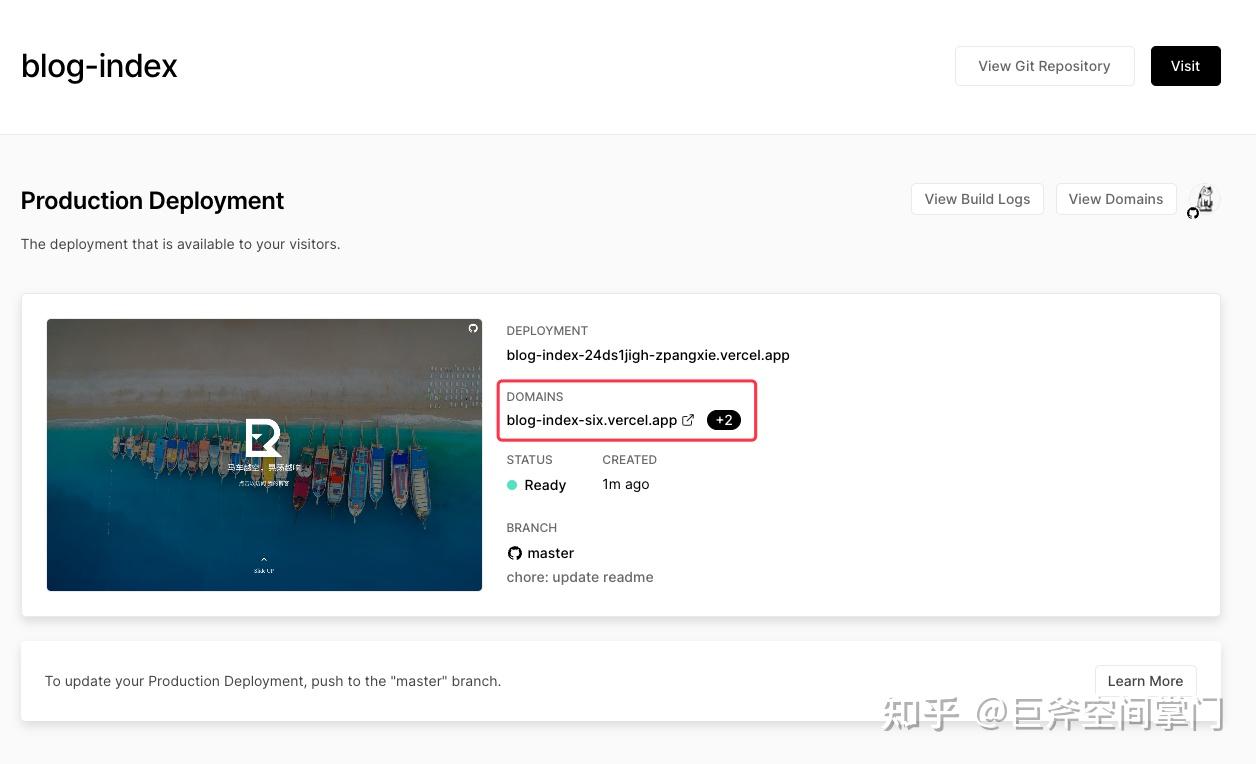Click the GitHub icon on the preview thumbnail
This screenshot has width=1256, height=764.
(x=473, y=328)
